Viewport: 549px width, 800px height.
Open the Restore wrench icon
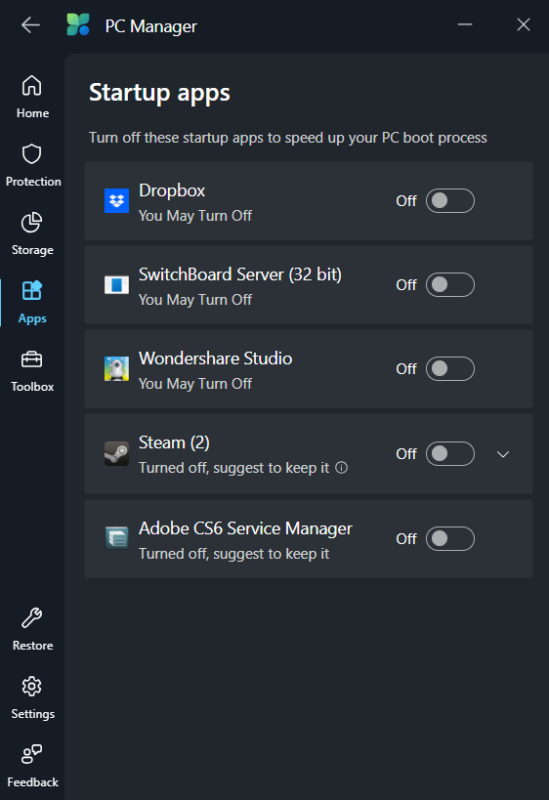(32, 618)
